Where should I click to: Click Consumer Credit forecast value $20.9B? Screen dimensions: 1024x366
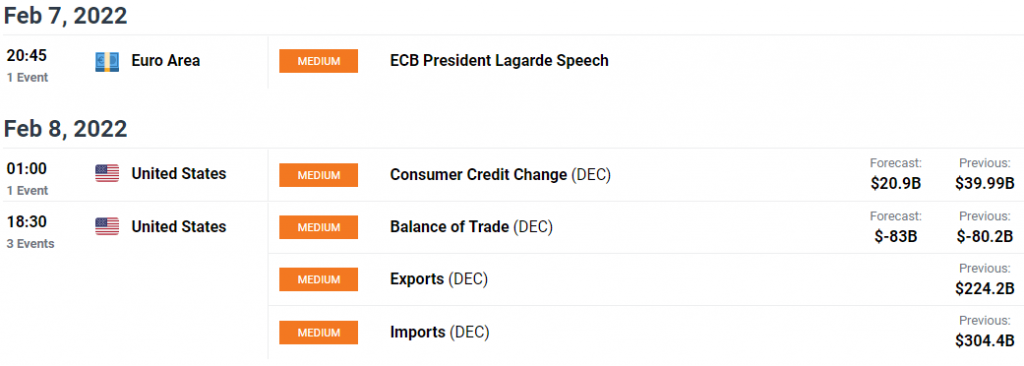[x=895, y=184]
